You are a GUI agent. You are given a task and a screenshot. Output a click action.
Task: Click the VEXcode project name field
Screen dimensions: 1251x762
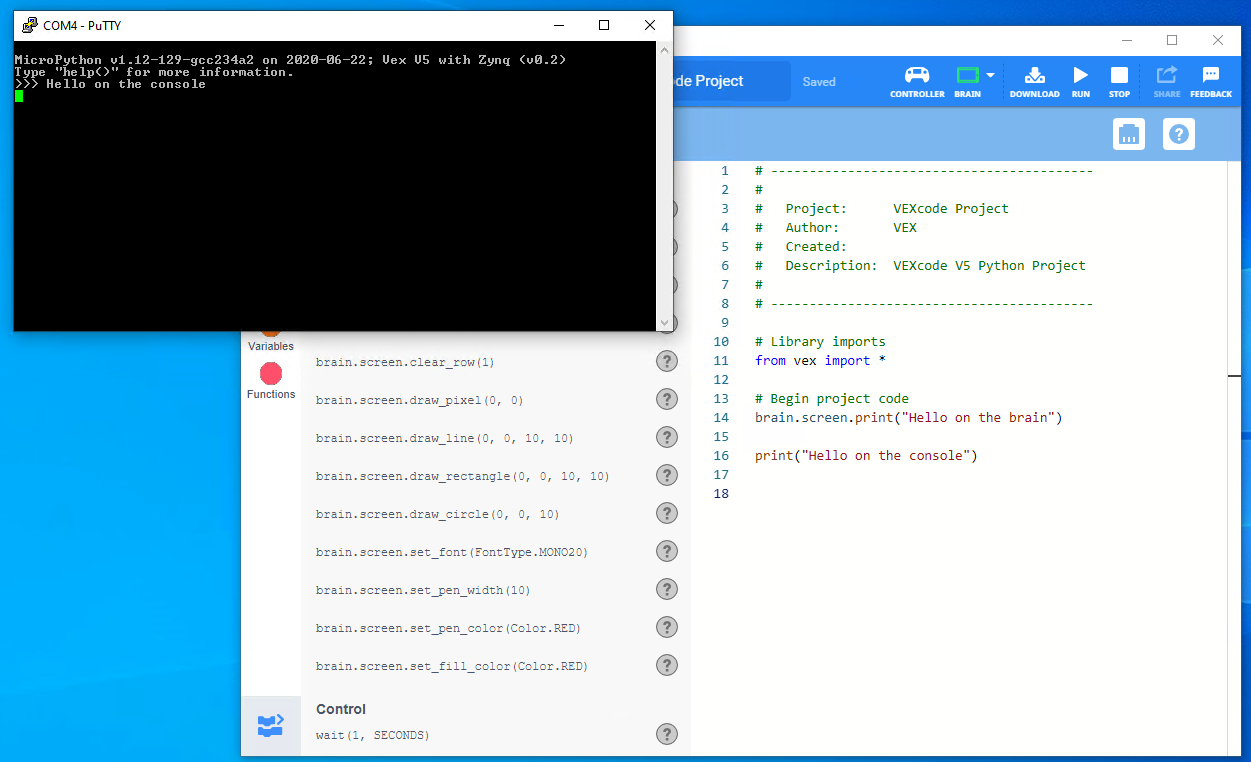(x=731, y=81)
